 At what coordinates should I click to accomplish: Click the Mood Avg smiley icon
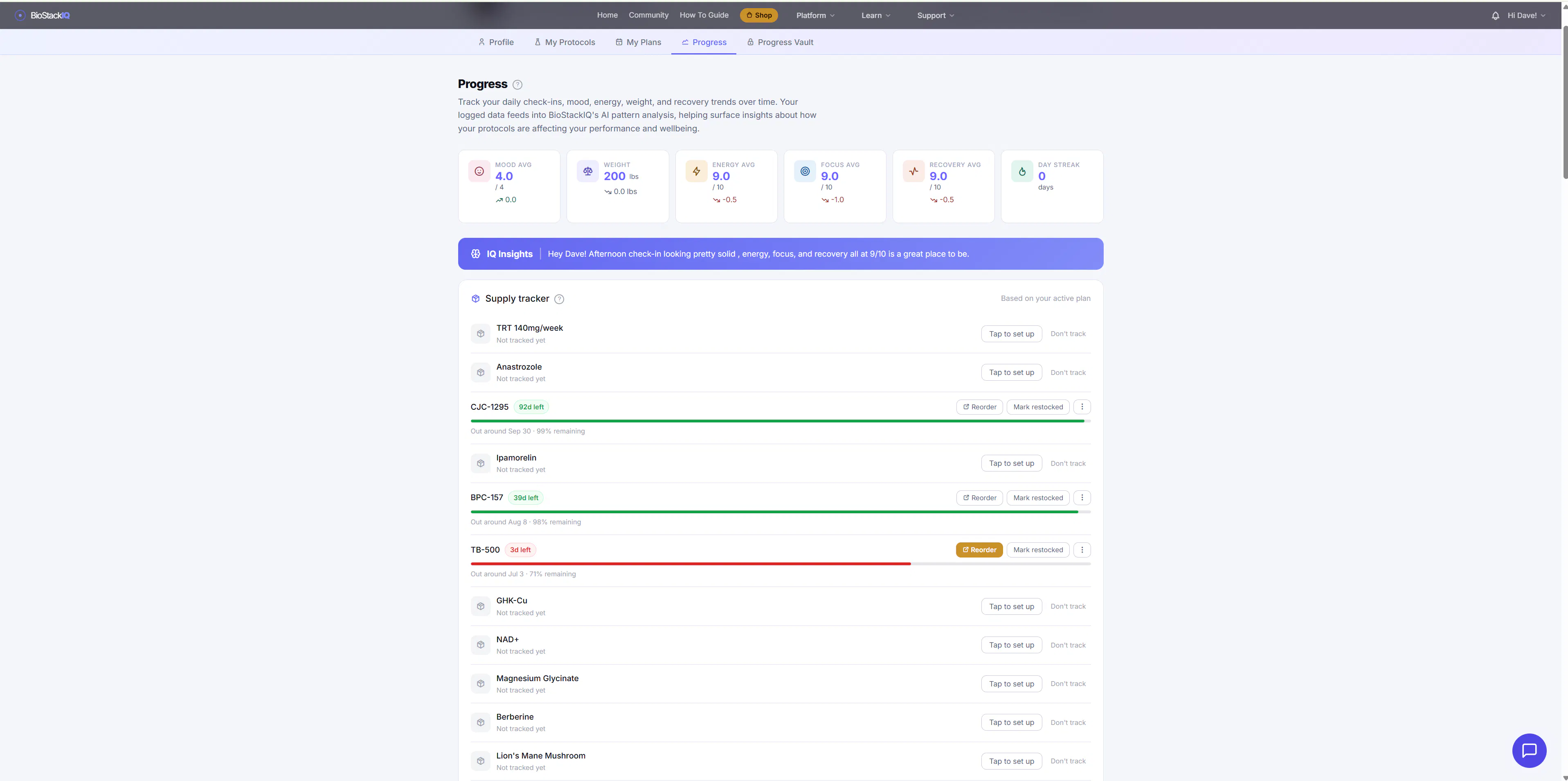click(479, 171)
